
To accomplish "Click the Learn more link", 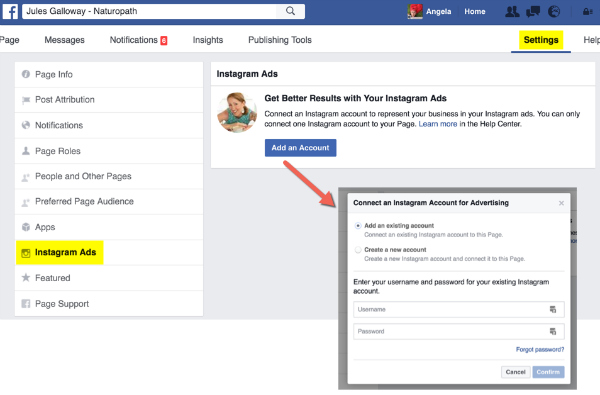I will [x=438, y=124].
